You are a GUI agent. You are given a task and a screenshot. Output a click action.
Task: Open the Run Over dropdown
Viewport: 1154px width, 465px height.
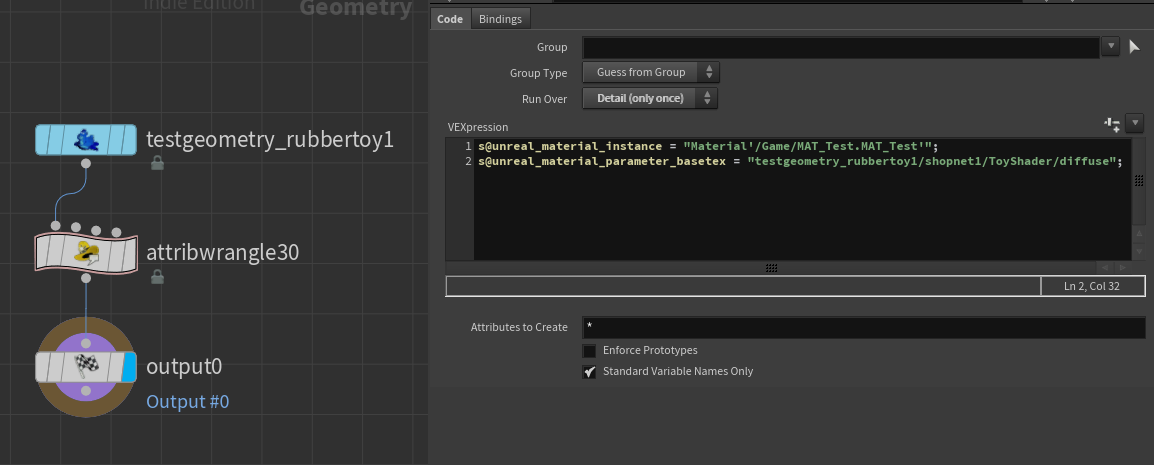(651, 98)
